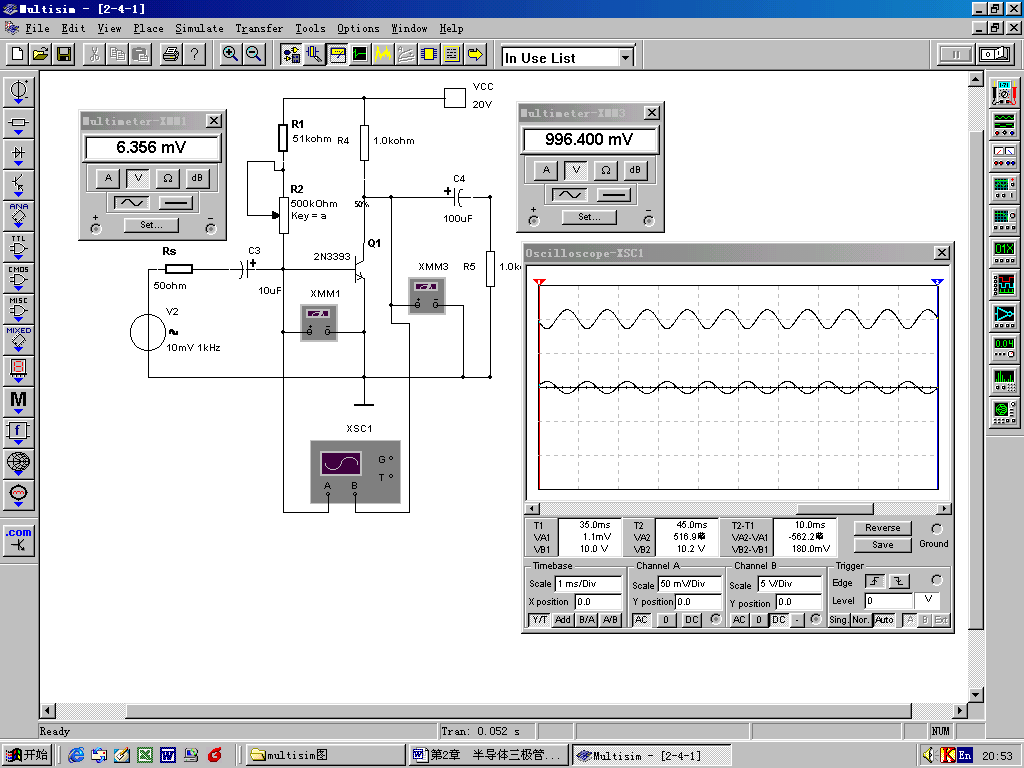Screen dimensions: 1024x768
Task: Click blue T2 cursor marker on oscilloscope
Action: pyautogui.click(x=937, y=282)
